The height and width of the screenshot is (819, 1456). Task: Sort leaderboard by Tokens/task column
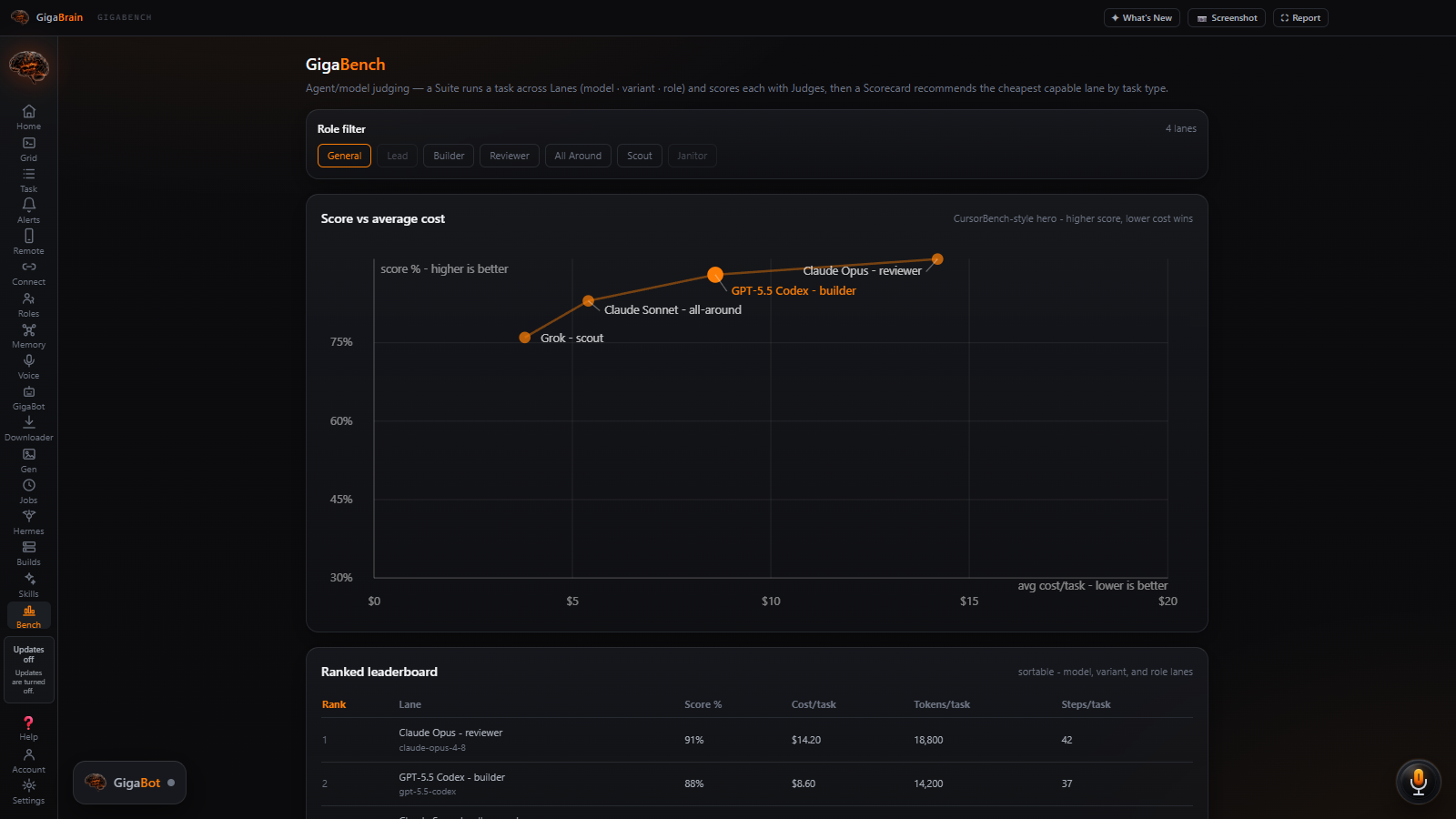point(942,704)
